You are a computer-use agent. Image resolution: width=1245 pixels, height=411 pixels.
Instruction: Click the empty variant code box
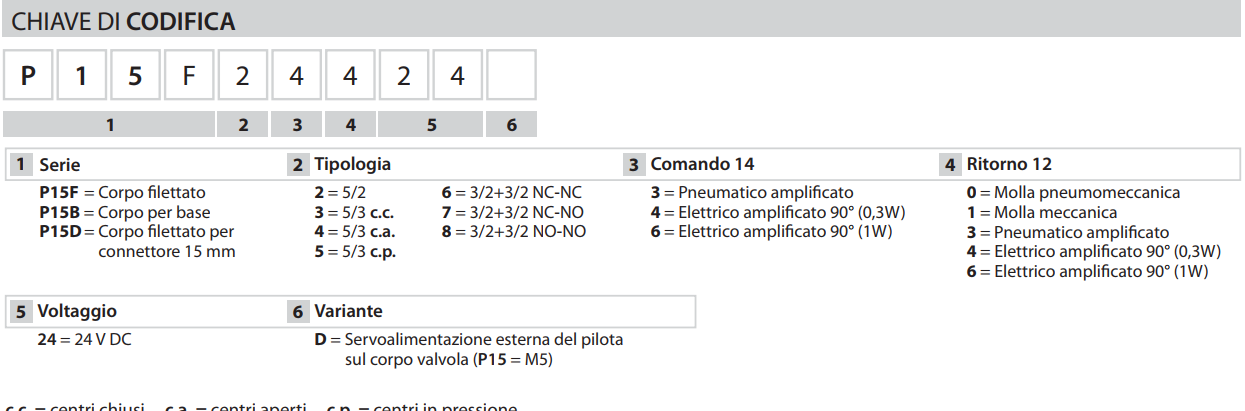(511, 75)
